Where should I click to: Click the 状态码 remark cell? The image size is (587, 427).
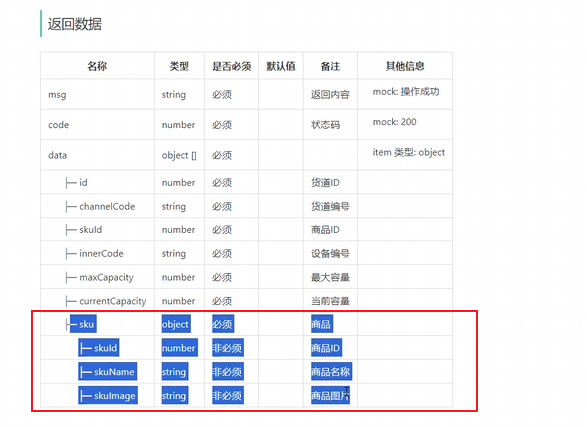325,125
